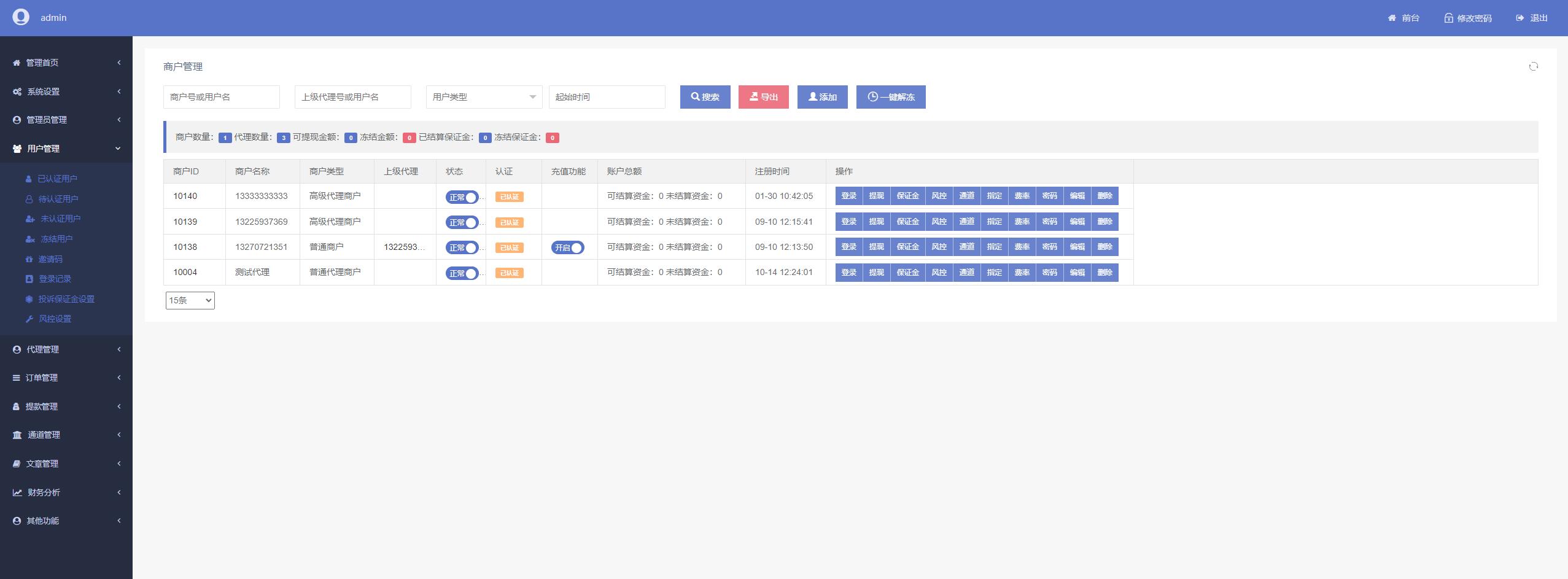Viewport: 1568px width, 579px height.
Task: Click the 一键解冻 button
Action: tap(891, 97)
